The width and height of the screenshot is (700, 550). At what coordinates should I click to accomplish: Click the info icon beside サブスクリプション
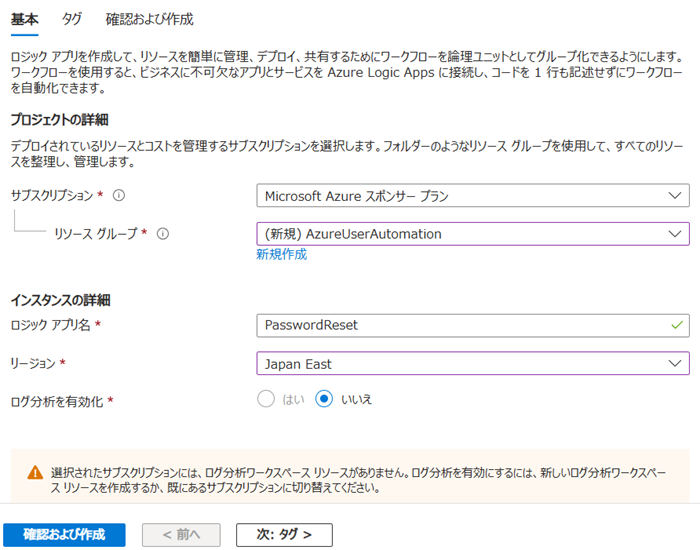(x=119, y=195)
